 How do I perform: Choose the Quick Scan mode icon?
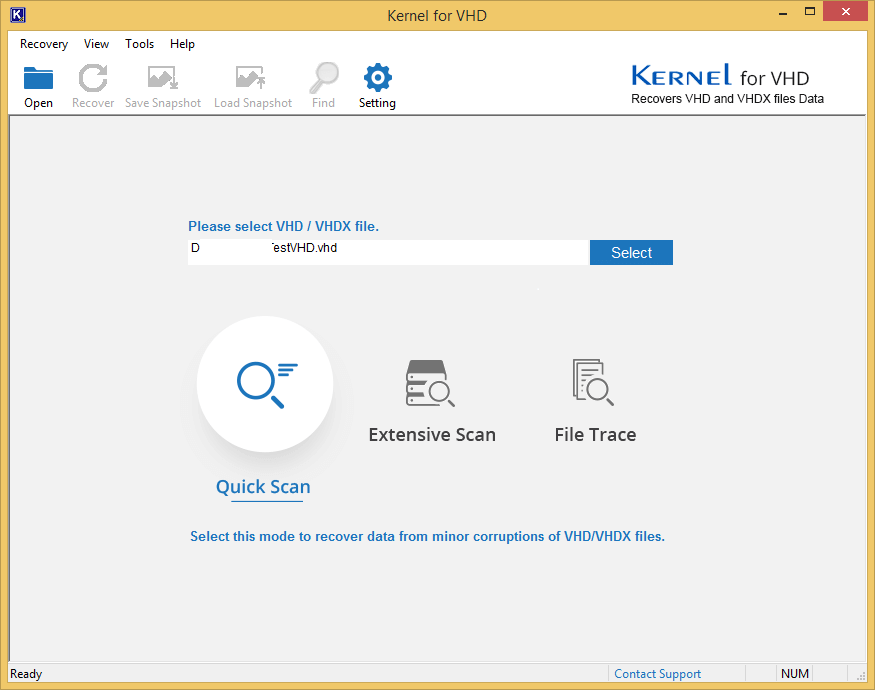pos(265,384)
